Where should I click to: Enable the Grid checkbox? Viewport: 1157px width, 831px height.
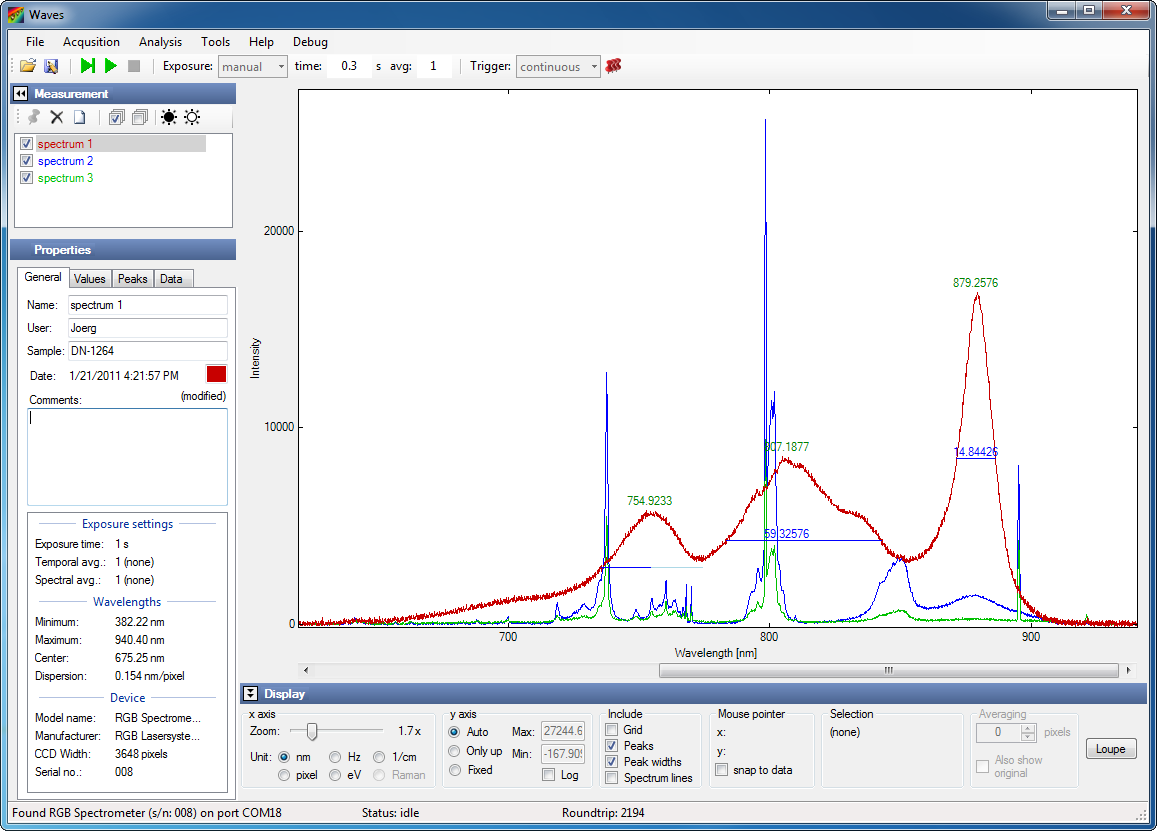[x=611, y=731]
